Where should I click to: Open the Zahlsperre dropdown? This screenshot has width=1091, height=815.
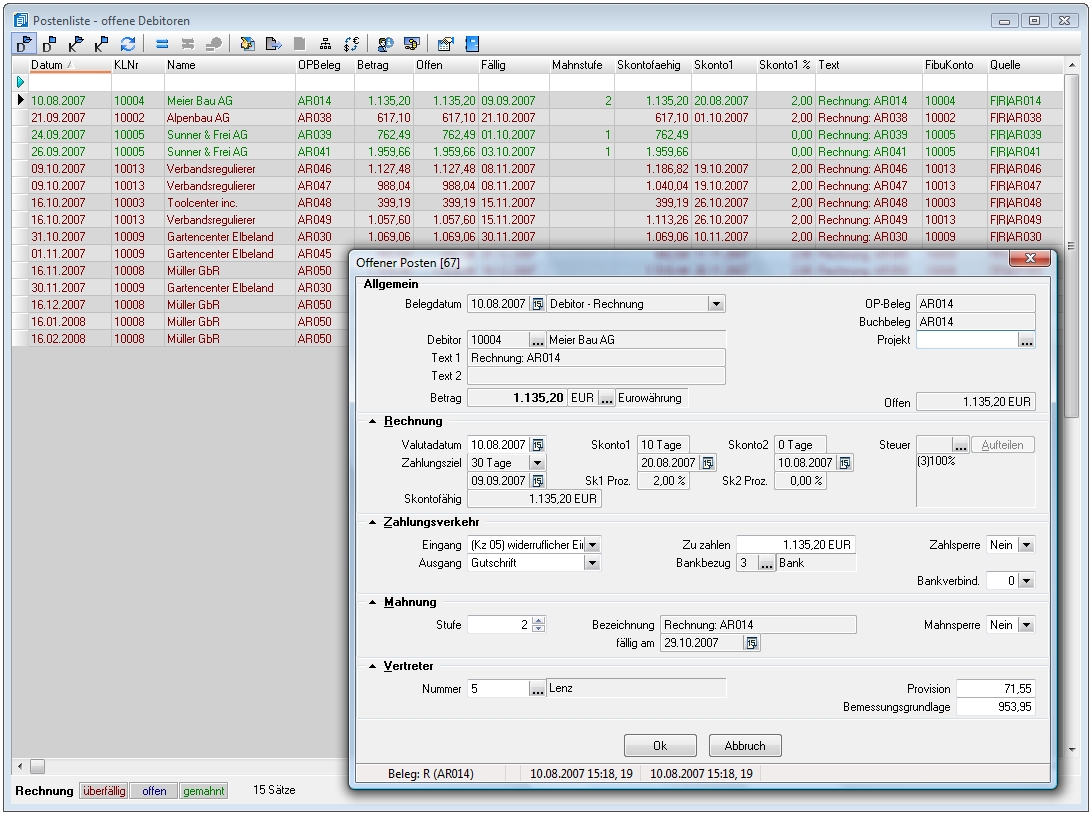coord(1025,545)
